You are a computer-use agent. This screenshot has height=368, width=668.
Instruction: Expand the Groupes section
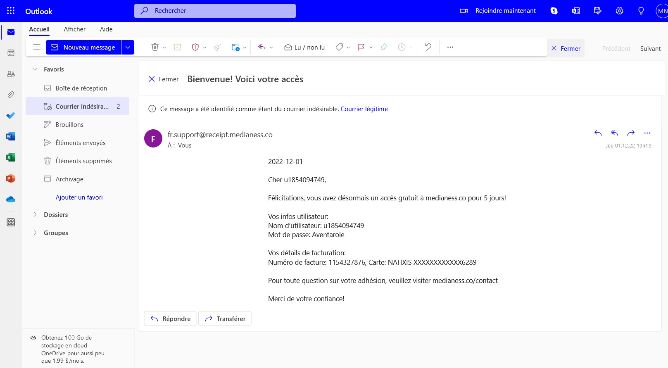pyautogui.click(x=35, y=233)
